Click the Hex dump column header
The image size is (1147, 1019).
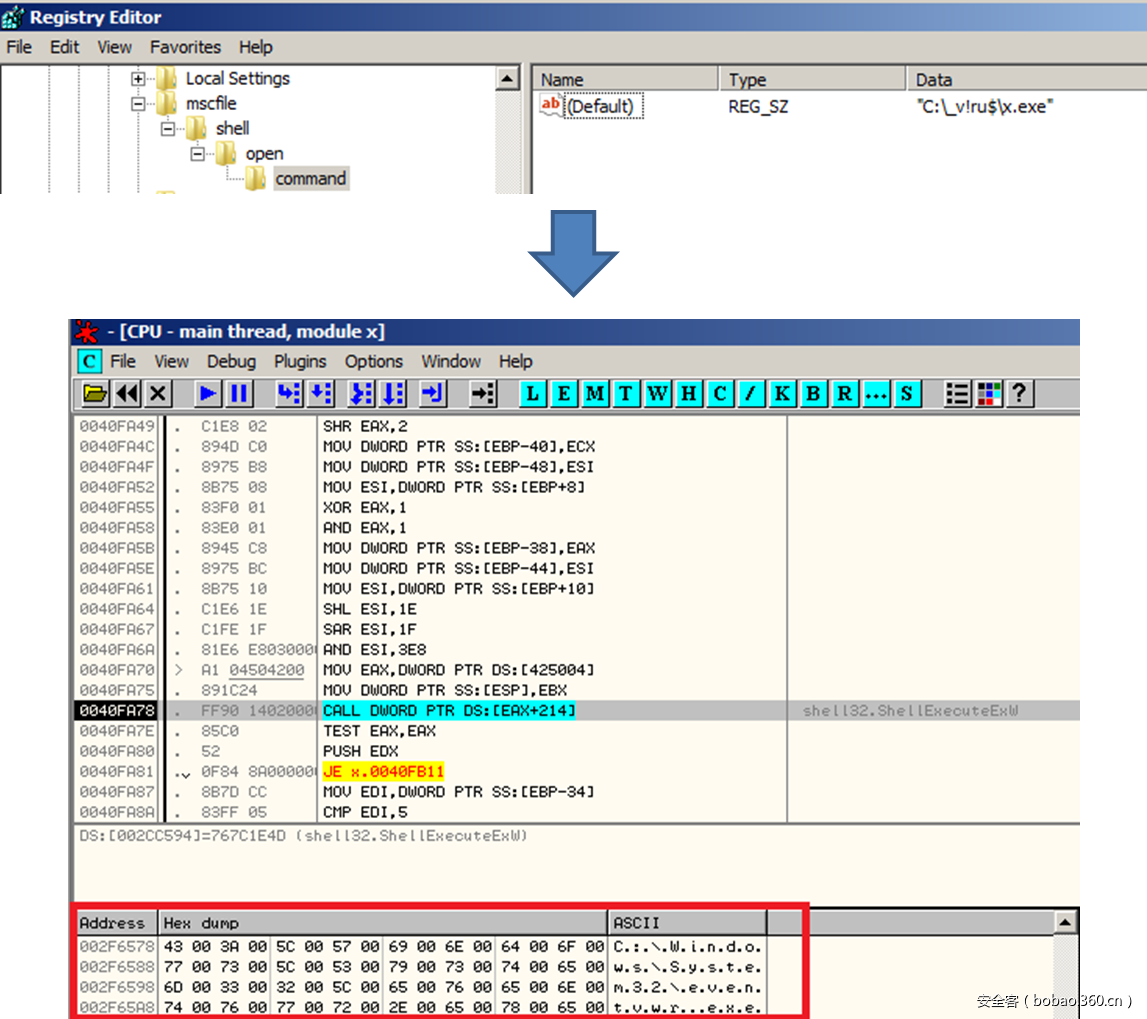(383, 923)
